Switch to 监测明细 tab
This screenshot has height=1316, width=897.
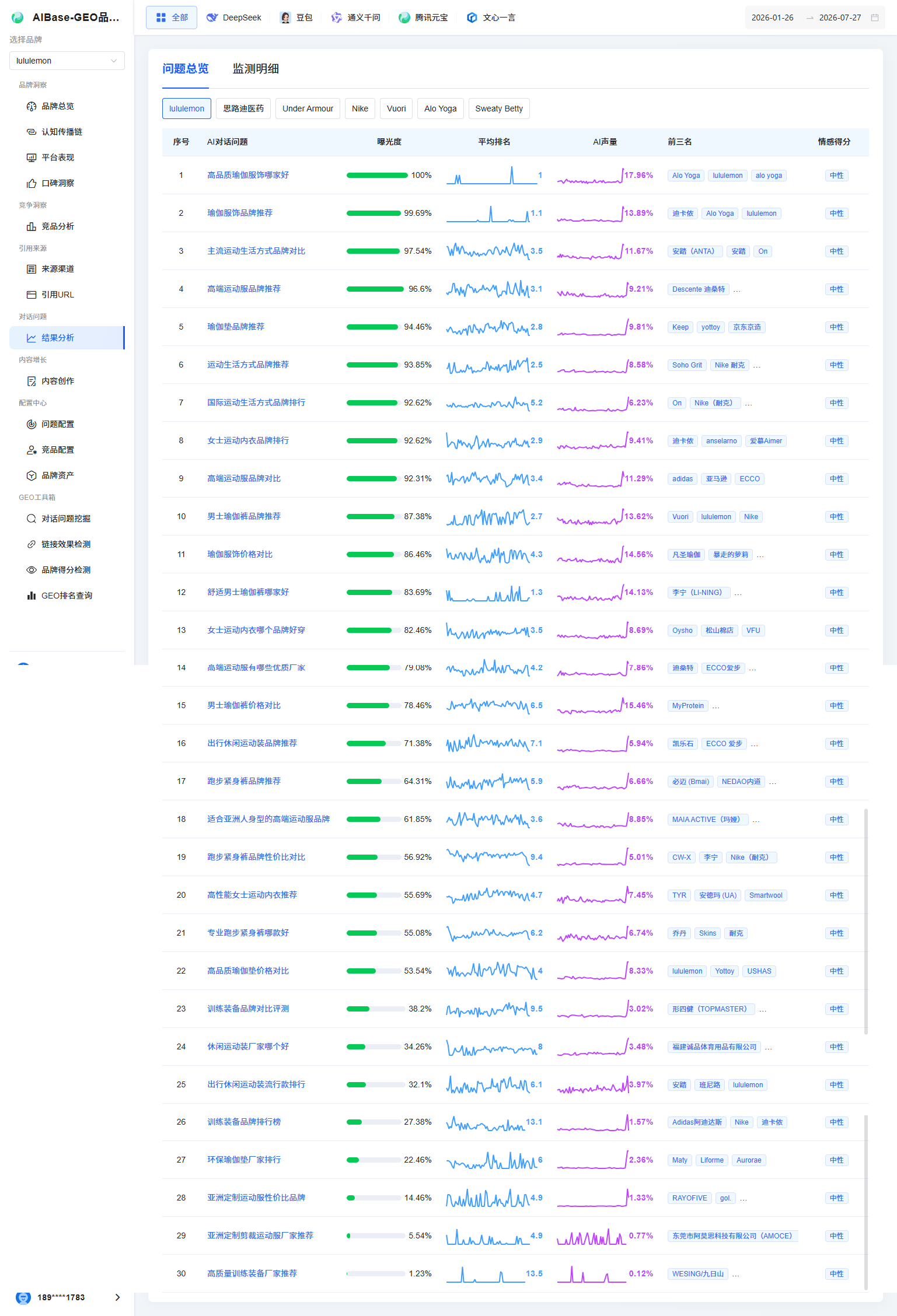click(256, 69)
